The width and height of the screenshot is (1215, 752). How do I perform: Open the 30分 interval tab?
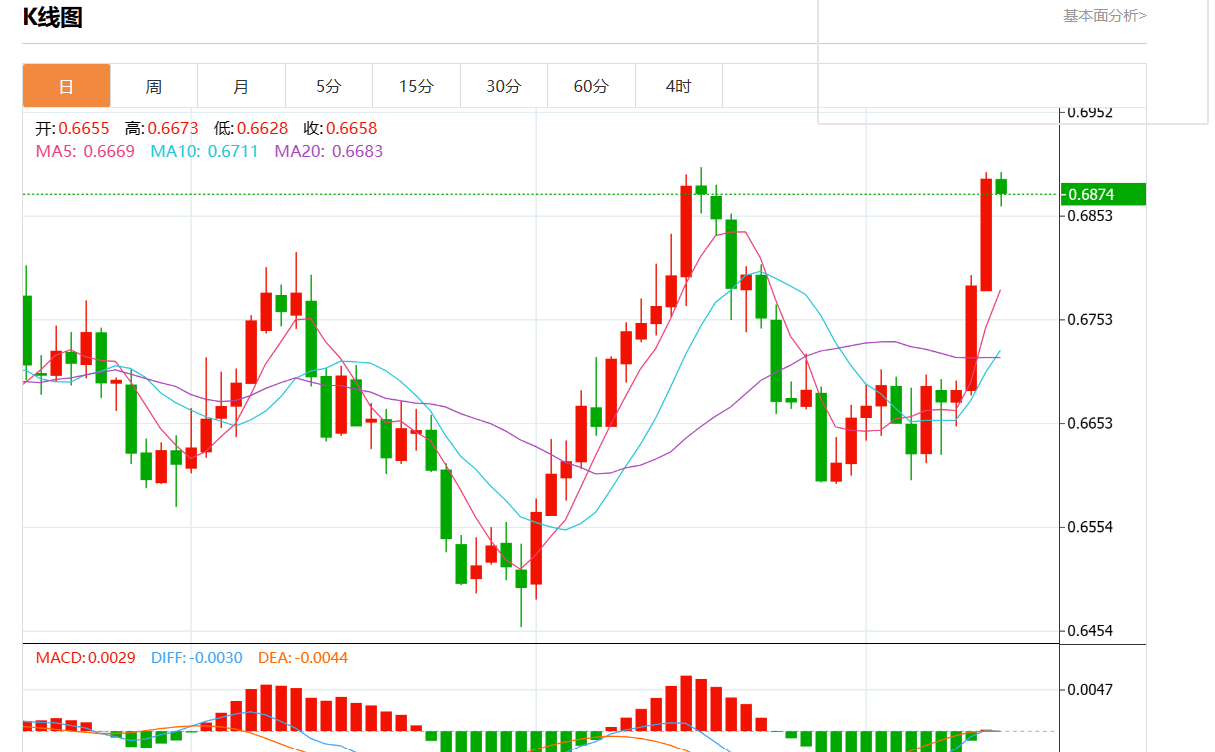(504, 86)
